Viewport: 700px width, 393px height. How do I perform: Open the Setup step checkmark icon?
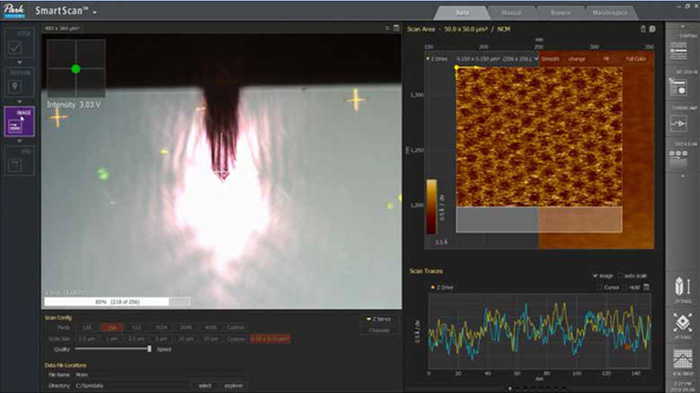15,47
